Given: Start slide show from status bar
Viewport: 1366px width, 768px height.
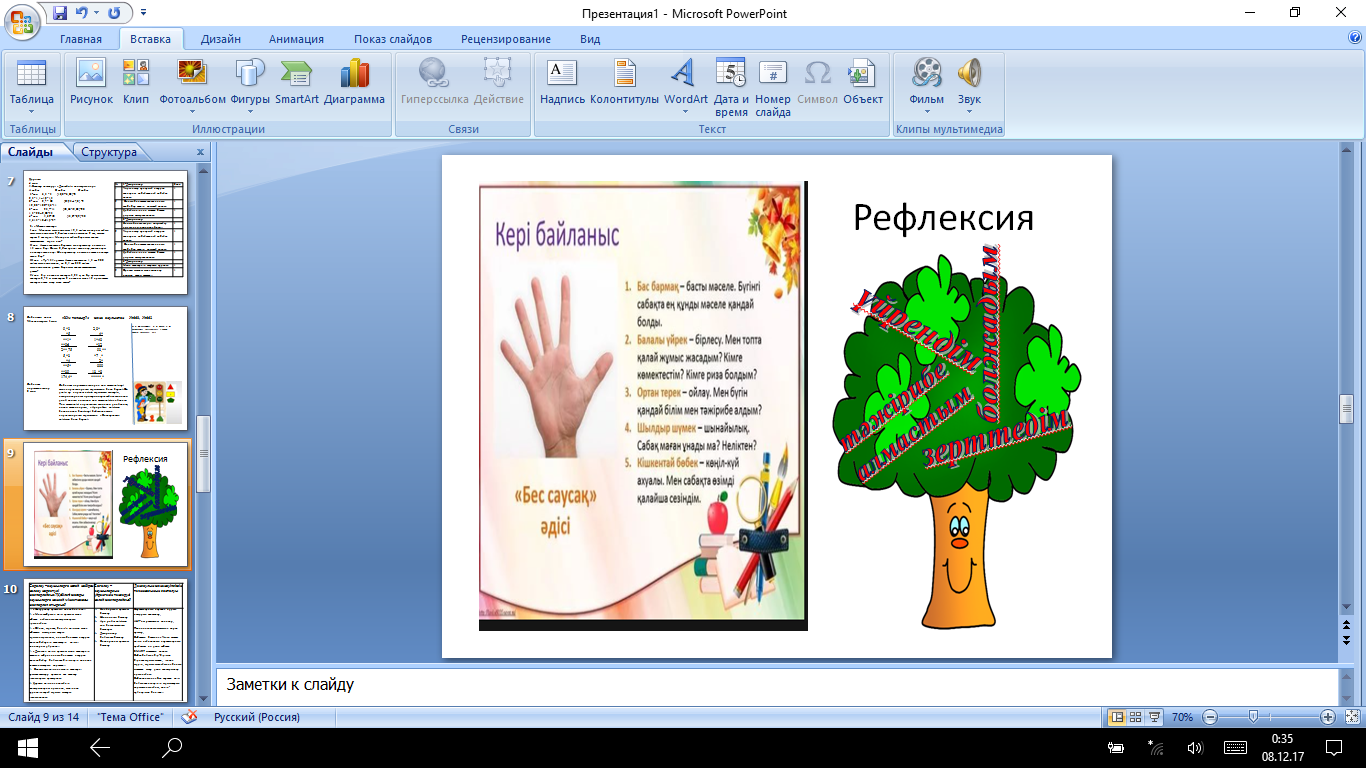Looking at the screenshot, I should 1155,717.
